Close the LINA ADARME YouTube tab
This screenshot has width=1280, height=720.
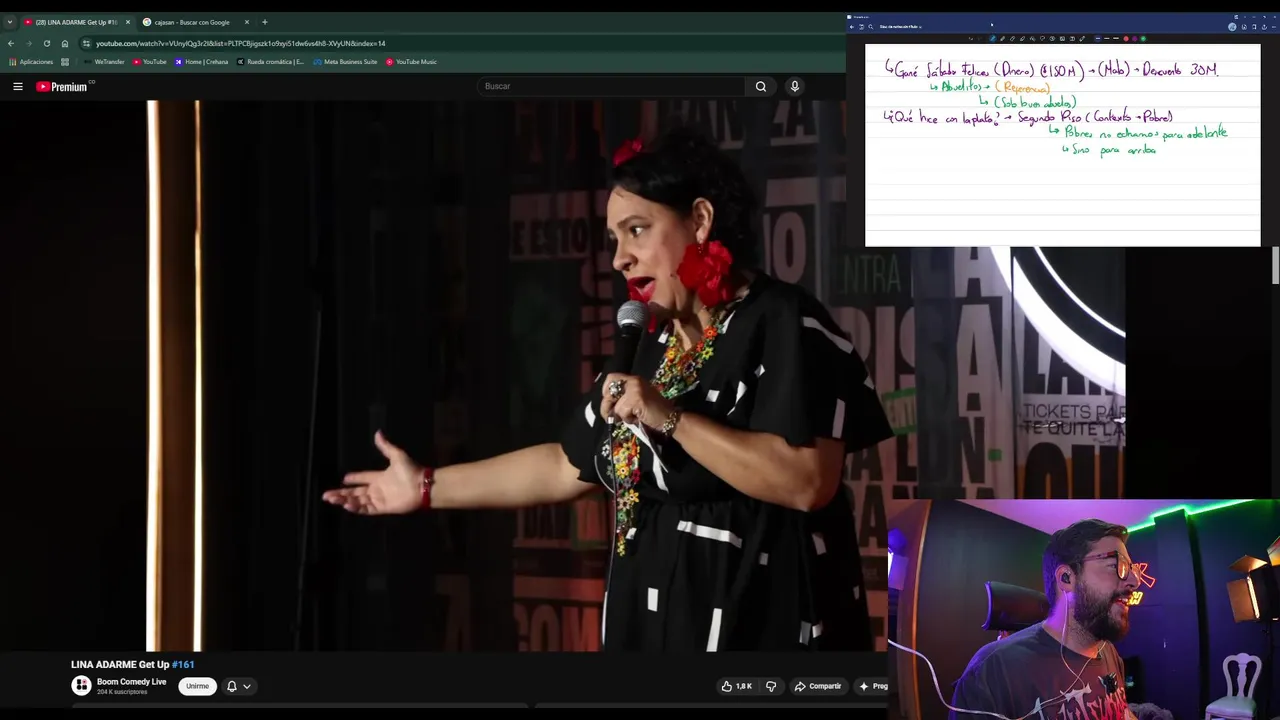click(x=127, y=22)
